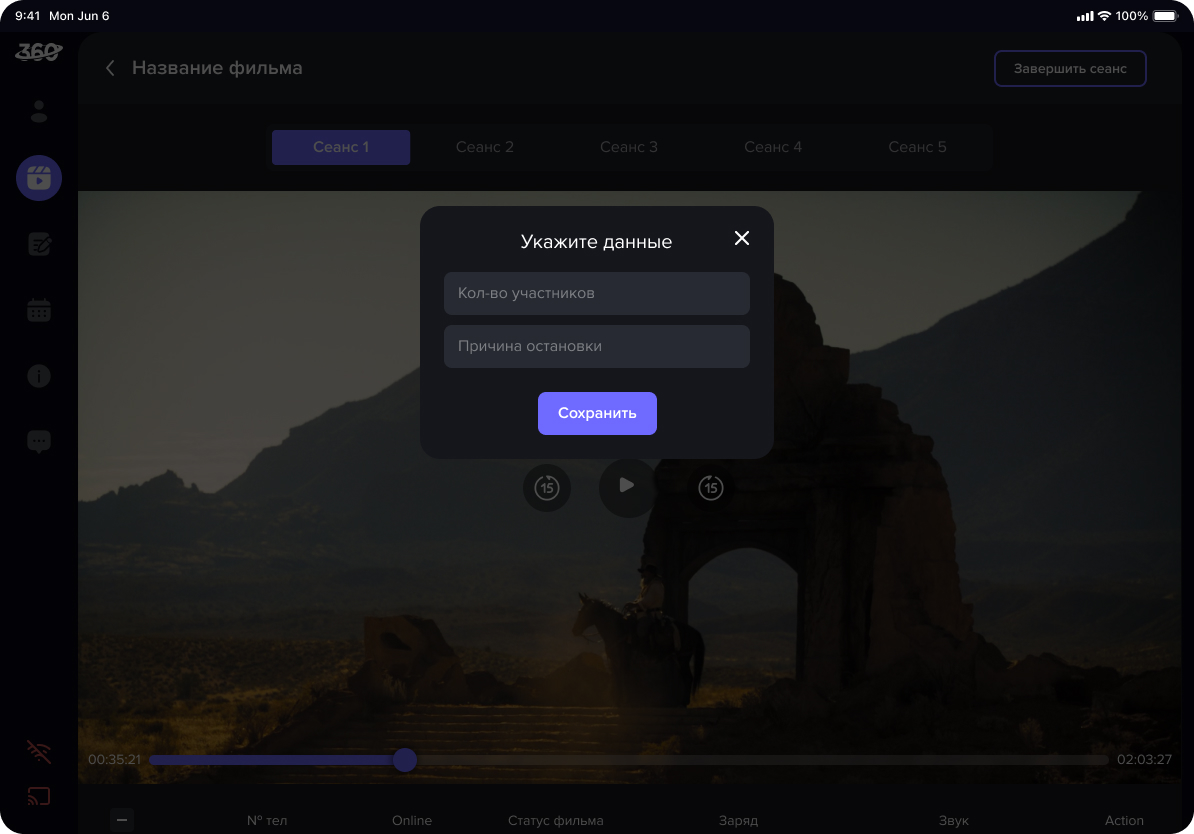This screenshot has height=834, width=1194.
Task: Open the chat messages sidebar icon
Action: coord(39,441)
